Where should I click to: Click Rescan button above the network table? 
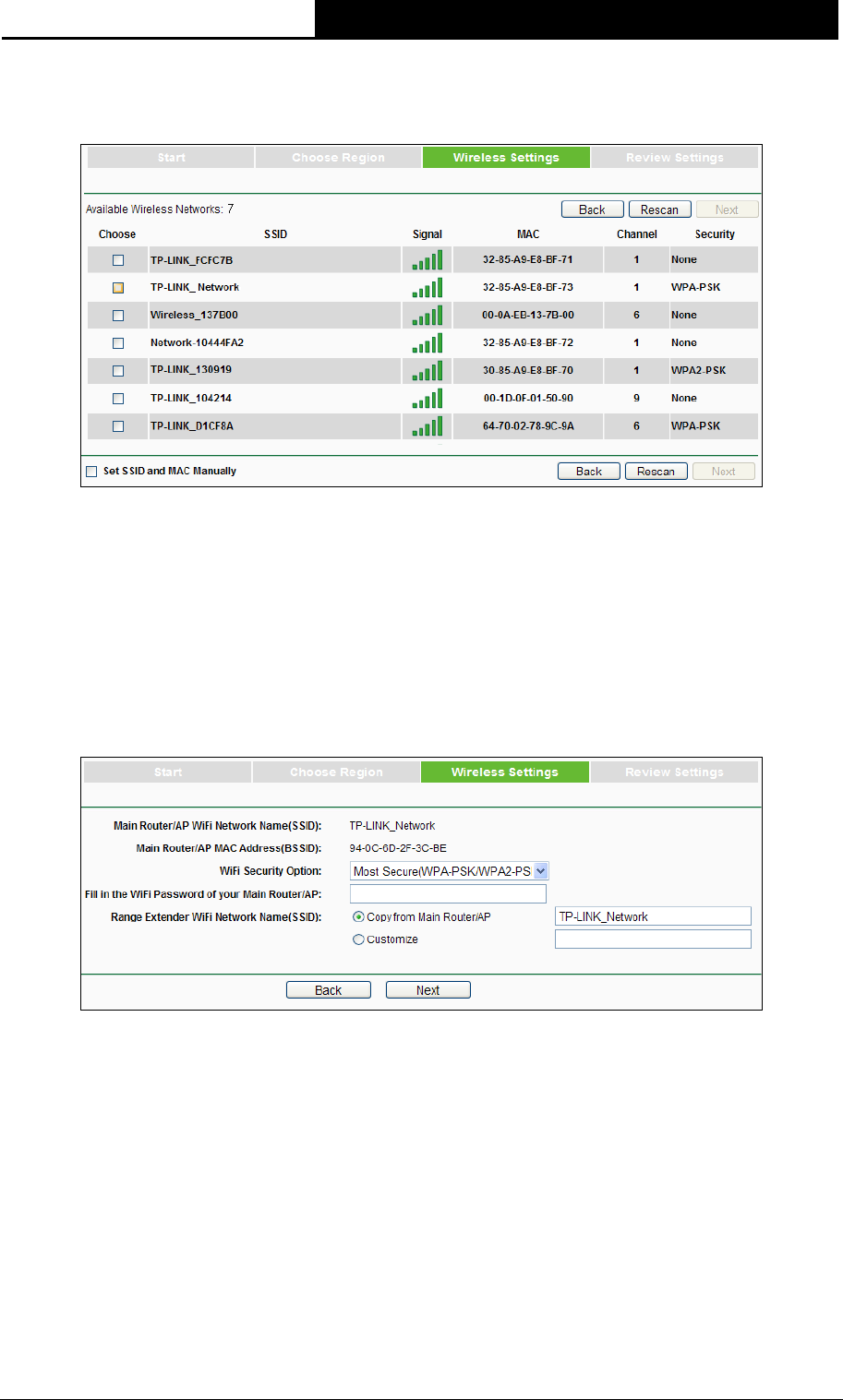[659, 209]
